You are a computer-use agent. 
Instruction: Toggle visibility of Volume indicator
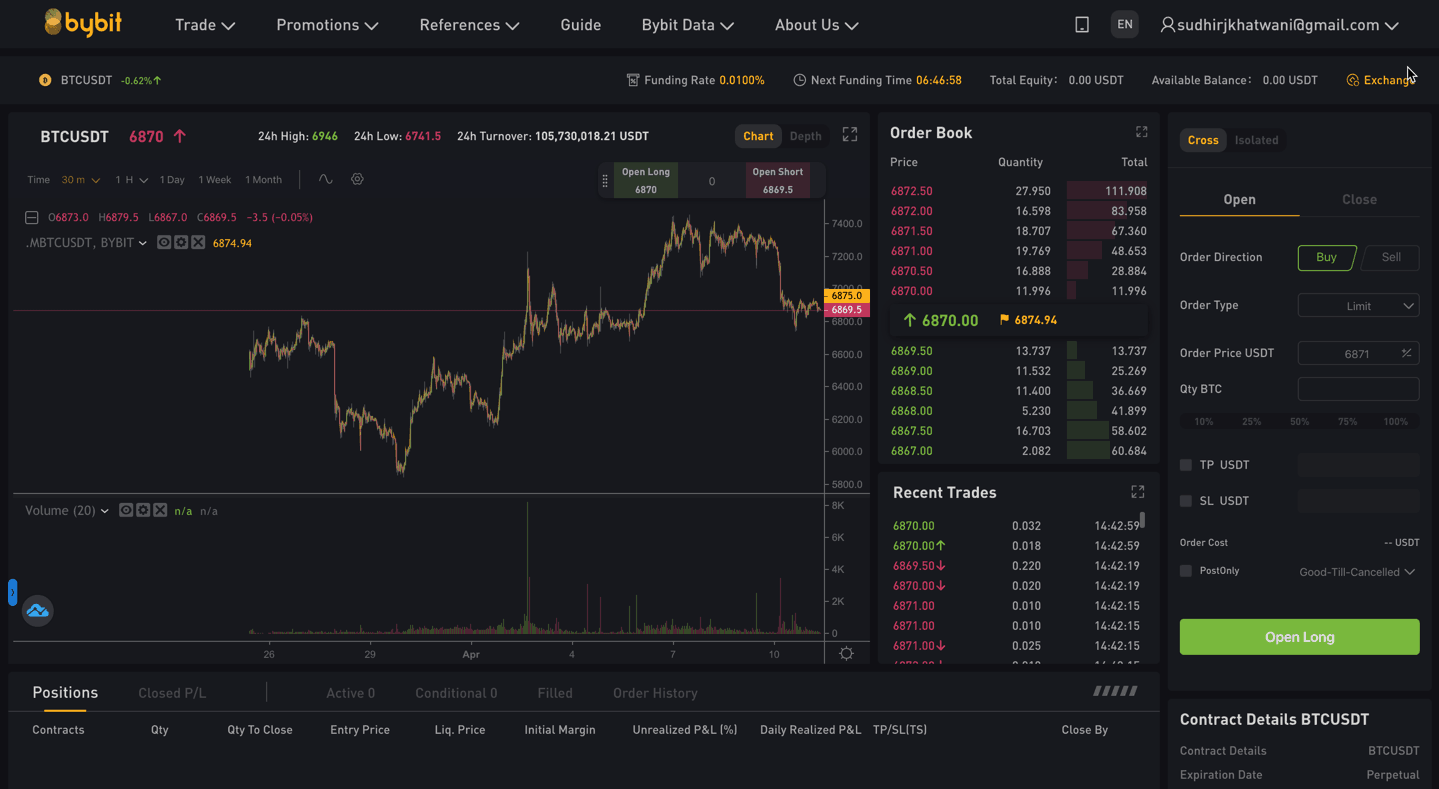(126, 510)
